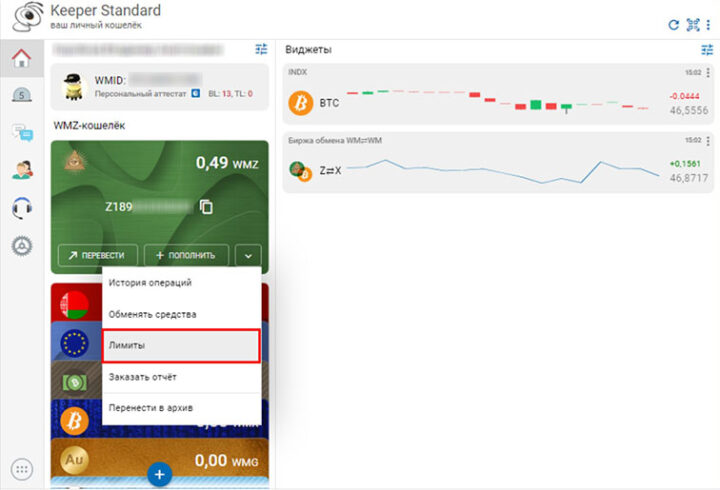Click the 46,5556 BTC price value
This screenshot has width=720, height=490.
(x=689, y=110)
